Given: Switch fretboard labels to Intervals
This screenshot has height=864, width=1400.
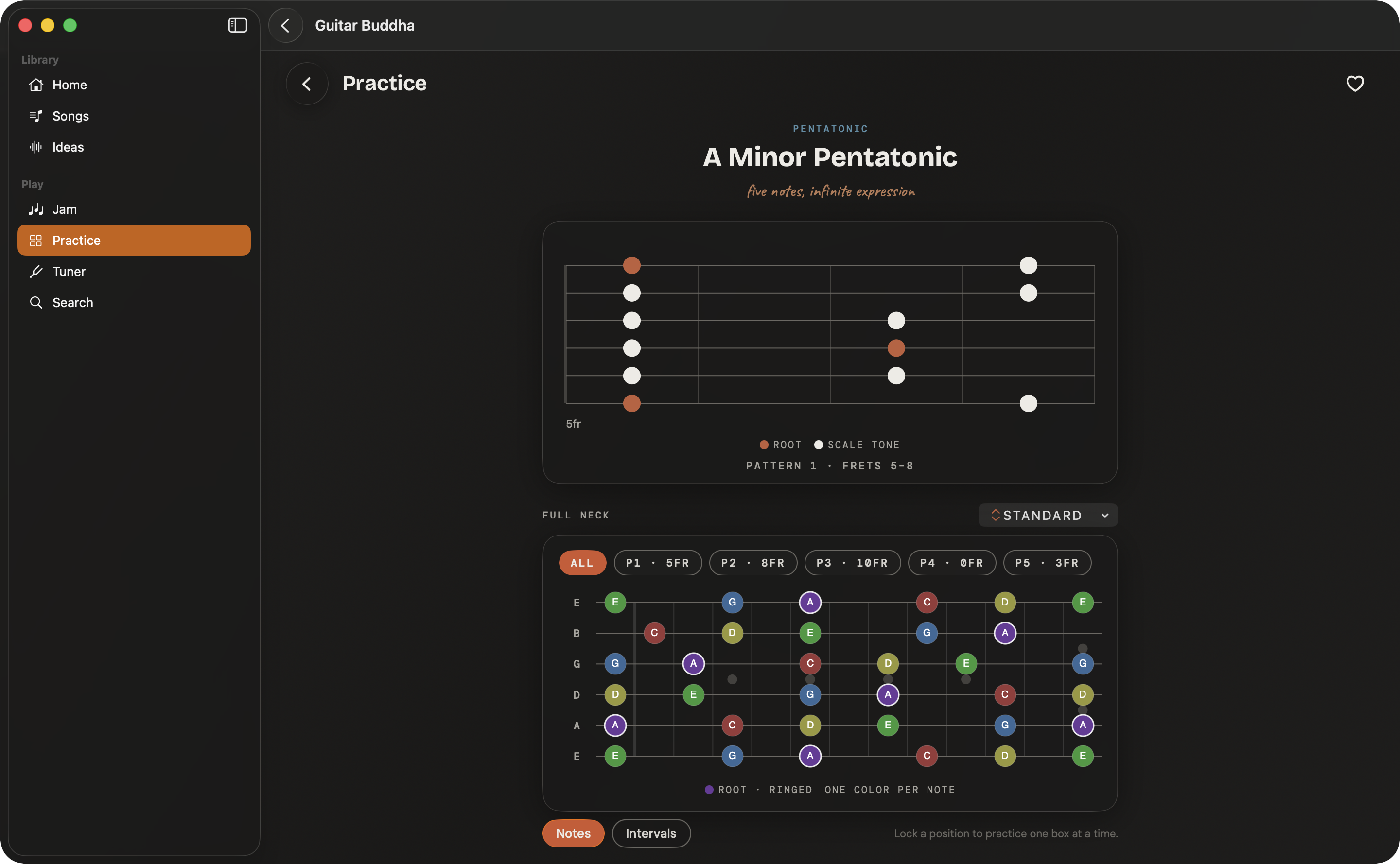Looking at the screenshot, I should (x=650, y=833).
